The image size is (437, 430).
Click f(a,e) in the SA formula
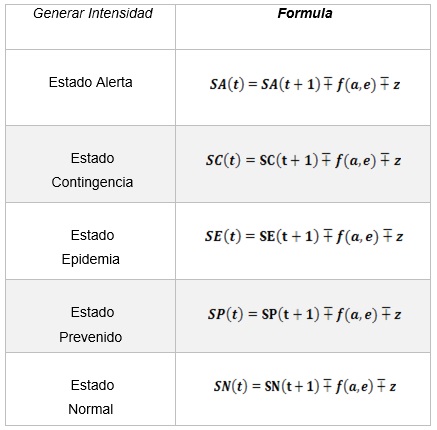(356, 84)
